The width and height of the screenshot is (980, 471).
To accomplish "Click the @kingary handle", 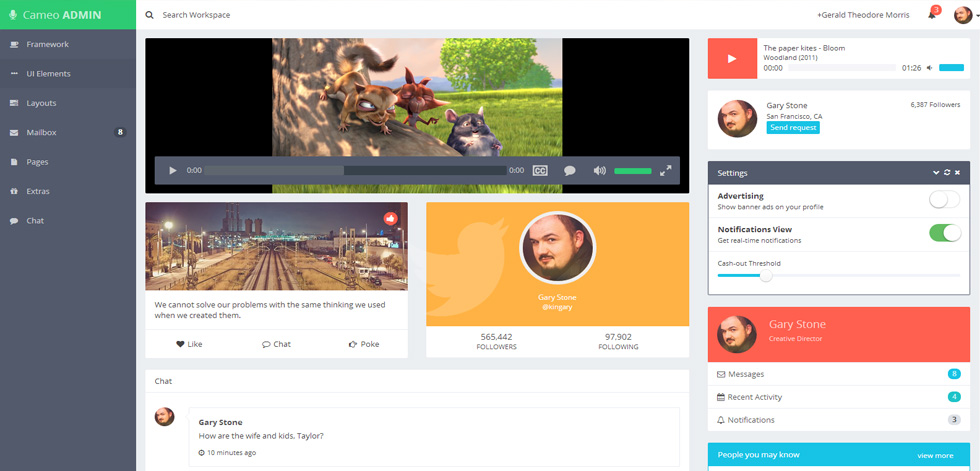I will (x=557, y=307).
